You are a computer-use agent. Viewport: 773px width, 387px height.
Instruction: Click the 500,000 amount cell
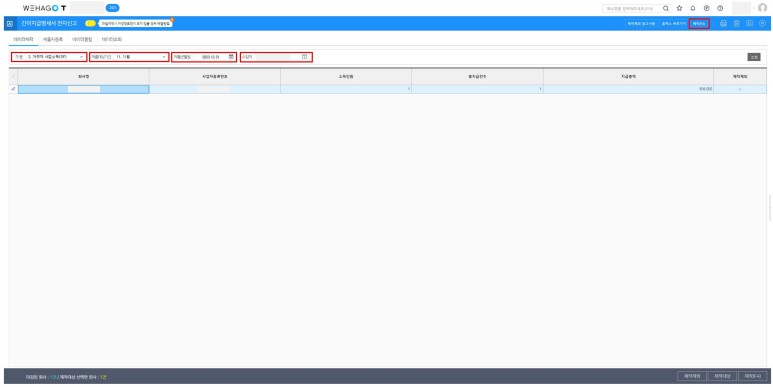[629, 89]
